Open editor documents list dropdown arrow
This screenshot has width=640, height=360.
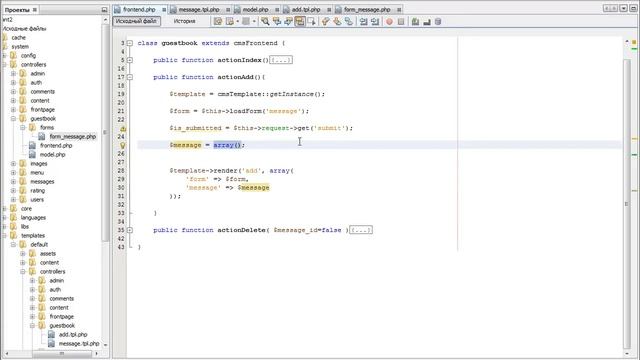(624, 9)
